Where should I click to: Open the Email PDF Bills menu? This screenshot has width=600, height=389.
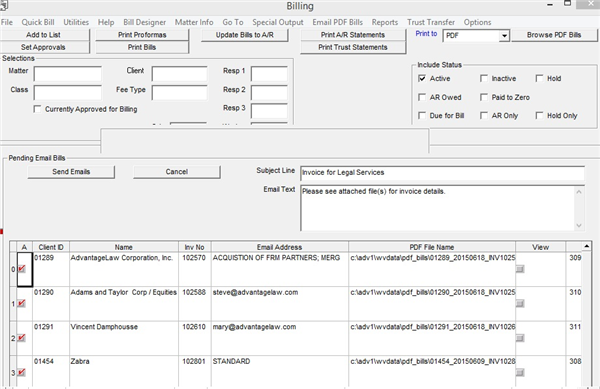click(338, 22)
